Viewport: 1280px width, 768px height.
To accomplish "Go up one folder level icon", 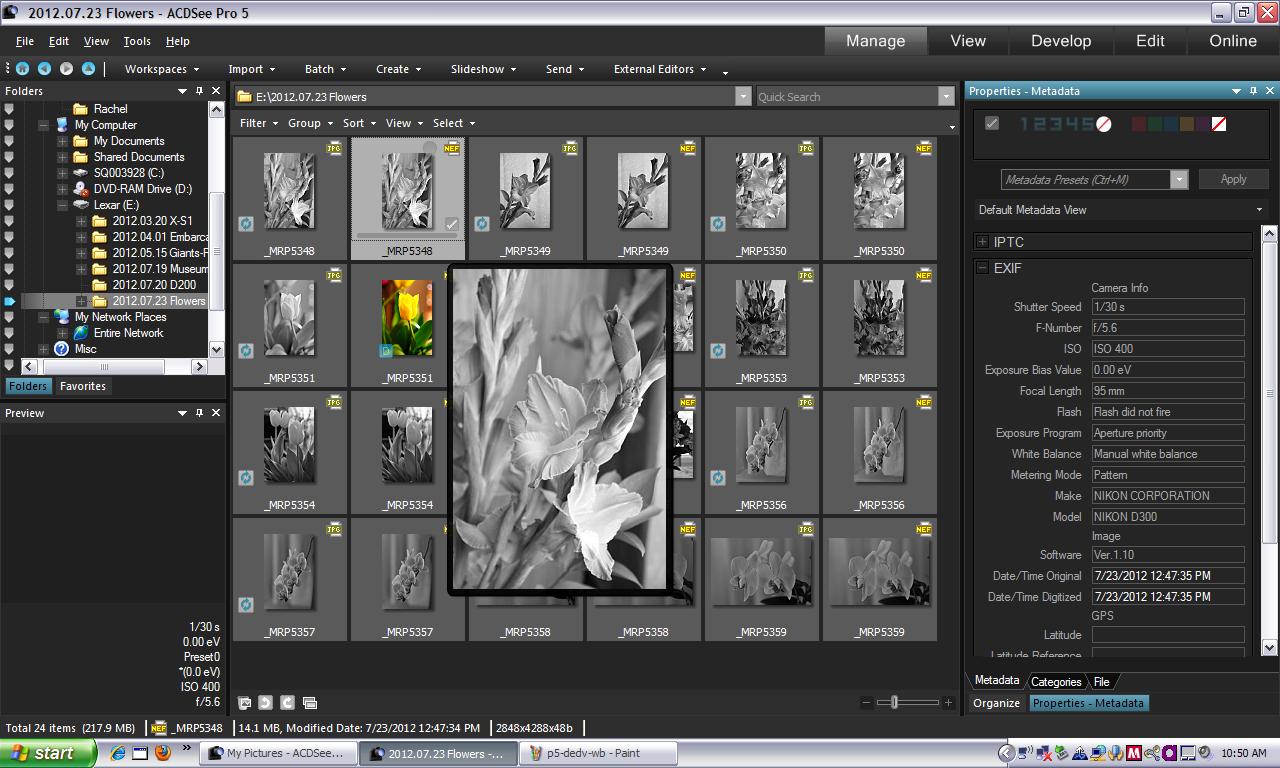I will coord(88,69).
